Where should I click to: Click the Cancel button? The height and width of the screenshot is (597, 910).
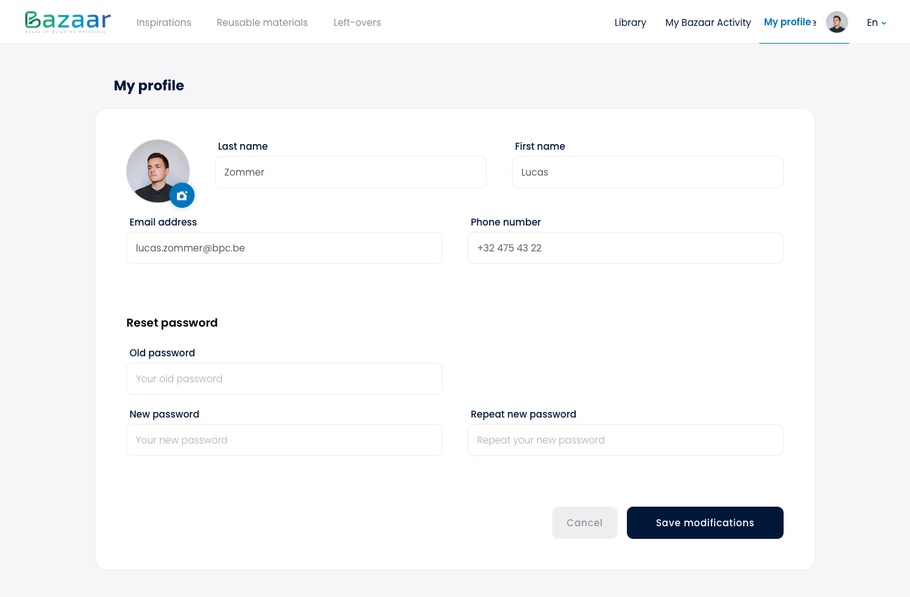tap(584, 522)
